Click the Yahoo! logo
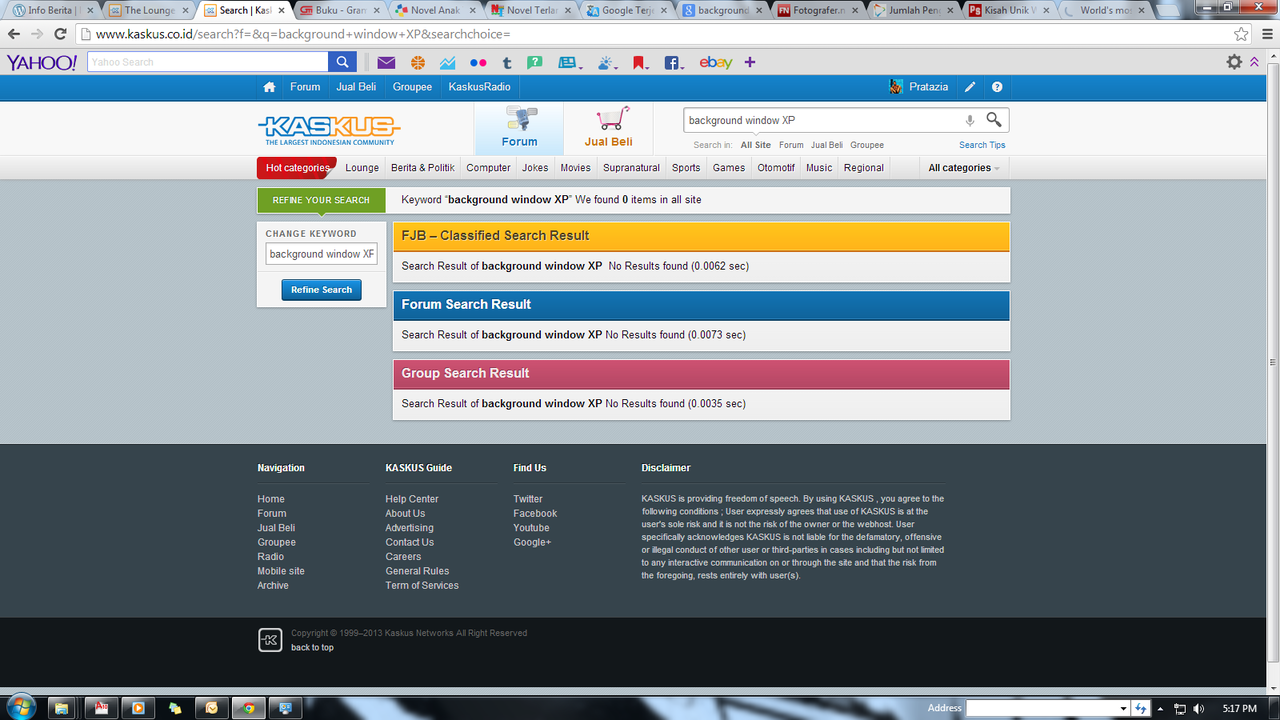This screenshot has width=1280, height=720. pos(42,62)
